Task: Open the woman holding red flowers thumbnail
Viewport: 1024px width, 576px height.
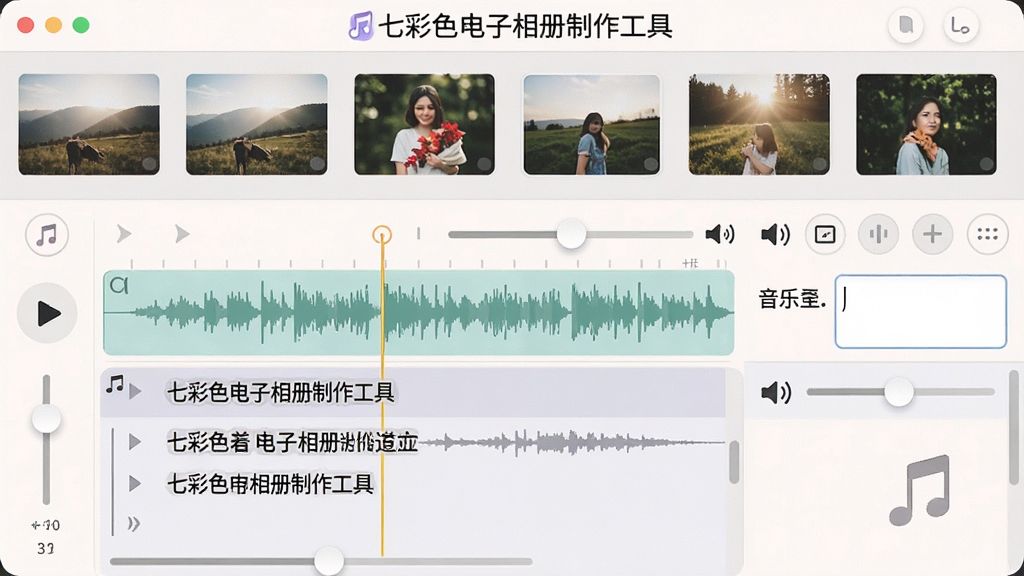Action: [424, 124]
